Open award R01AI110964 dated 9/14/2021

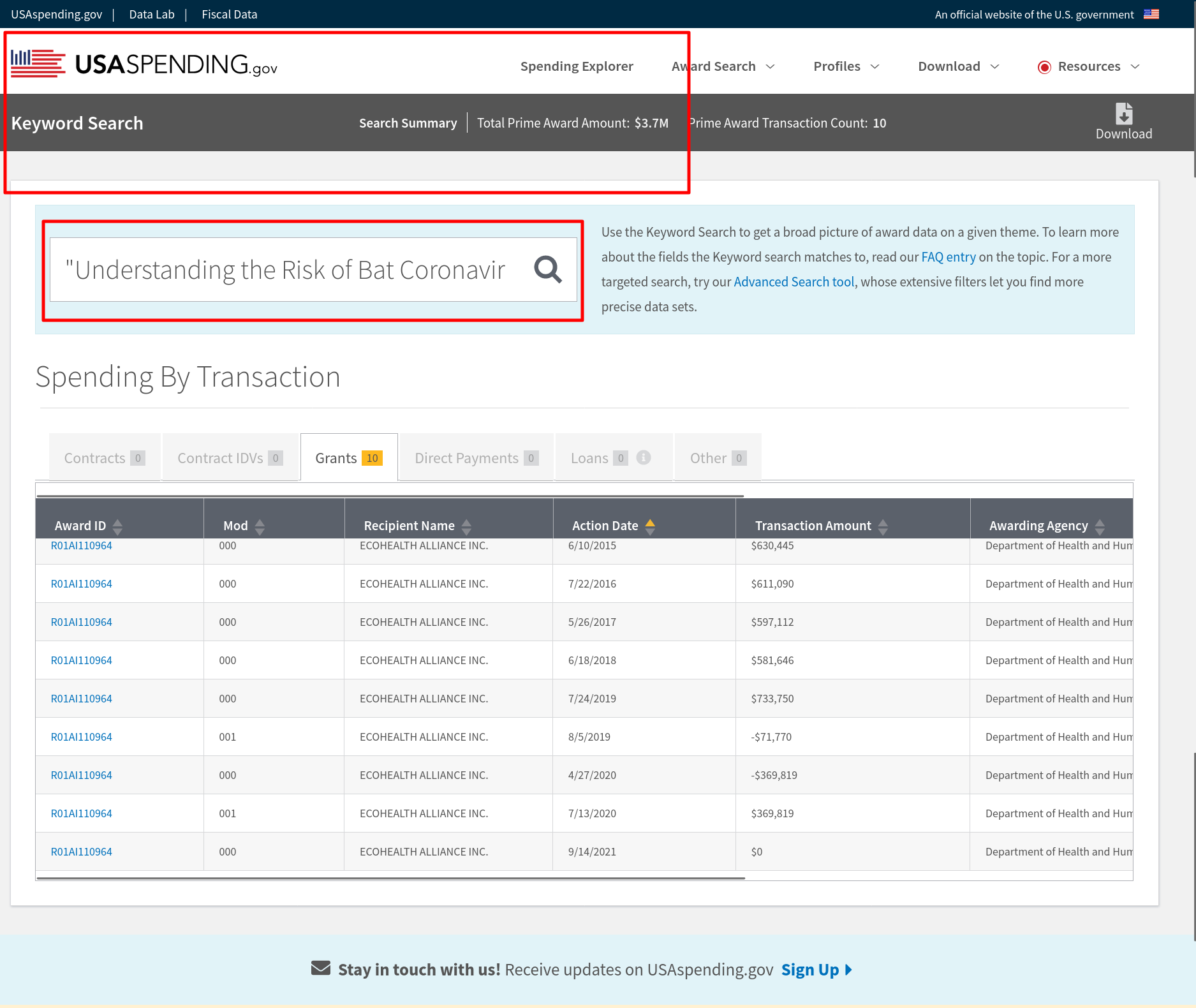[81, 851]
